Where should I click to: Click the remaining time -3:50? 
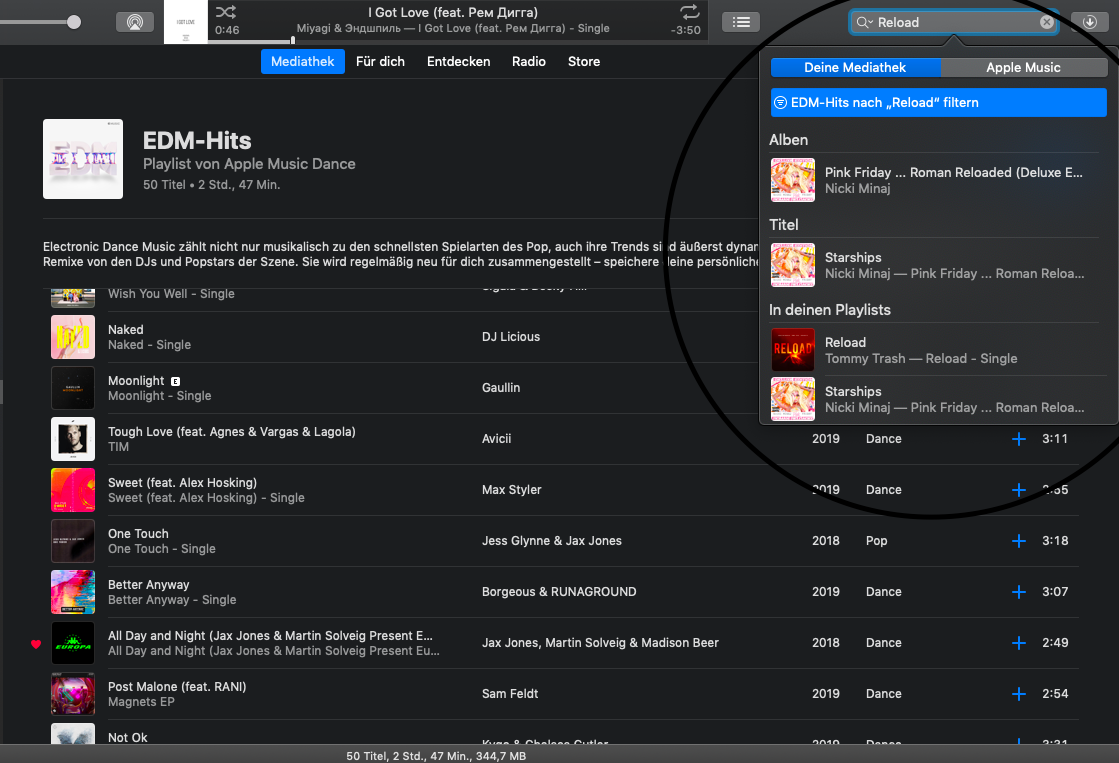coord(686,30)
